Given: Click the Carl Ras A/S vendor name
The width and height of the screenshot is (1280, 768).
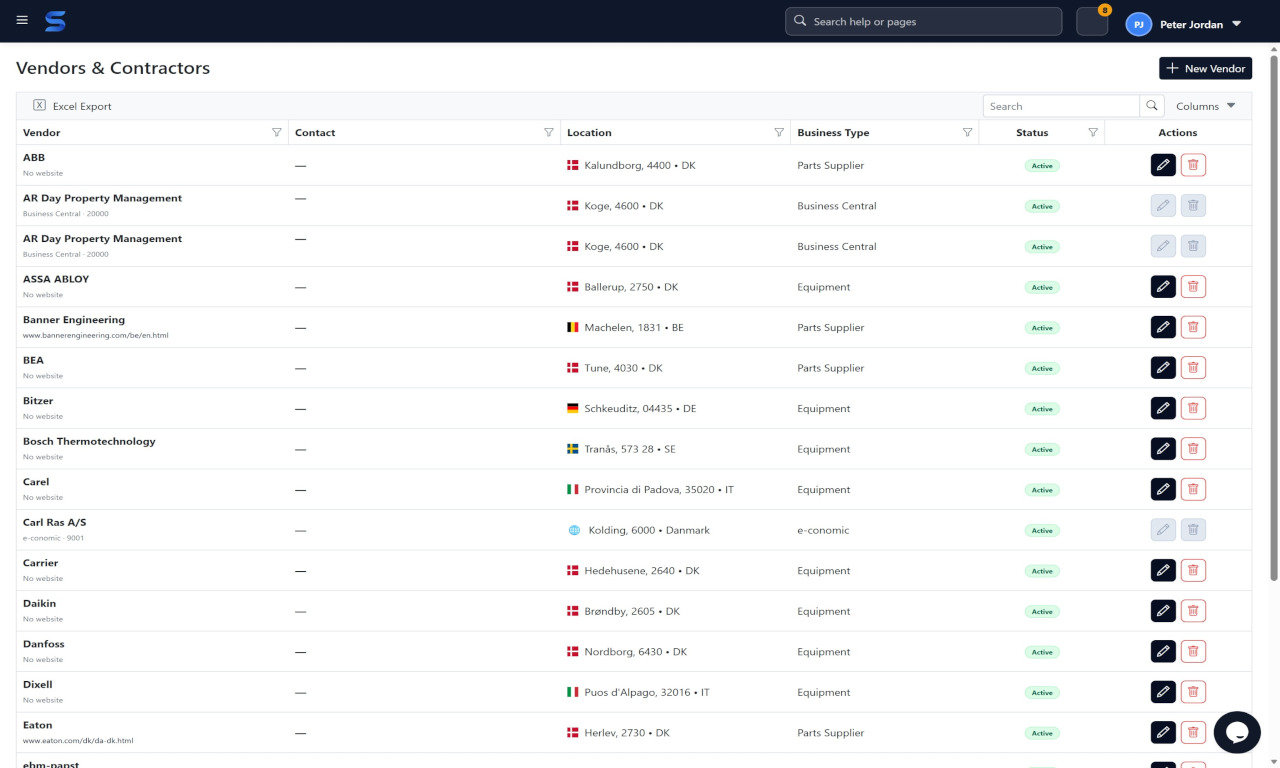Looking at the screenshot, I should [55, 522].
